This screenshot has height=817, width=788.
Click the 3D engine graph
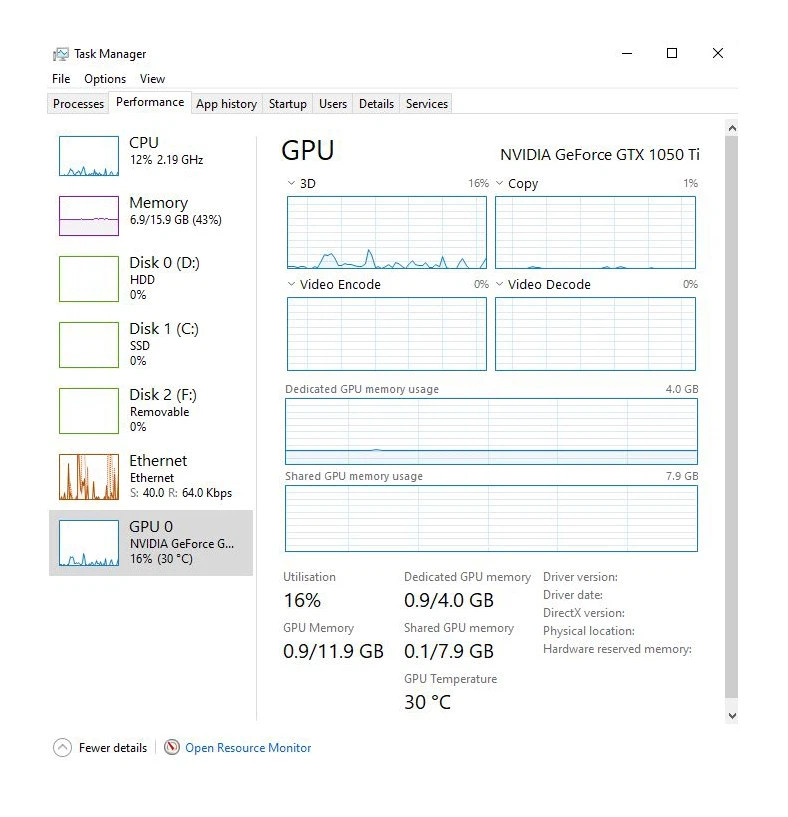pos(387,232)
